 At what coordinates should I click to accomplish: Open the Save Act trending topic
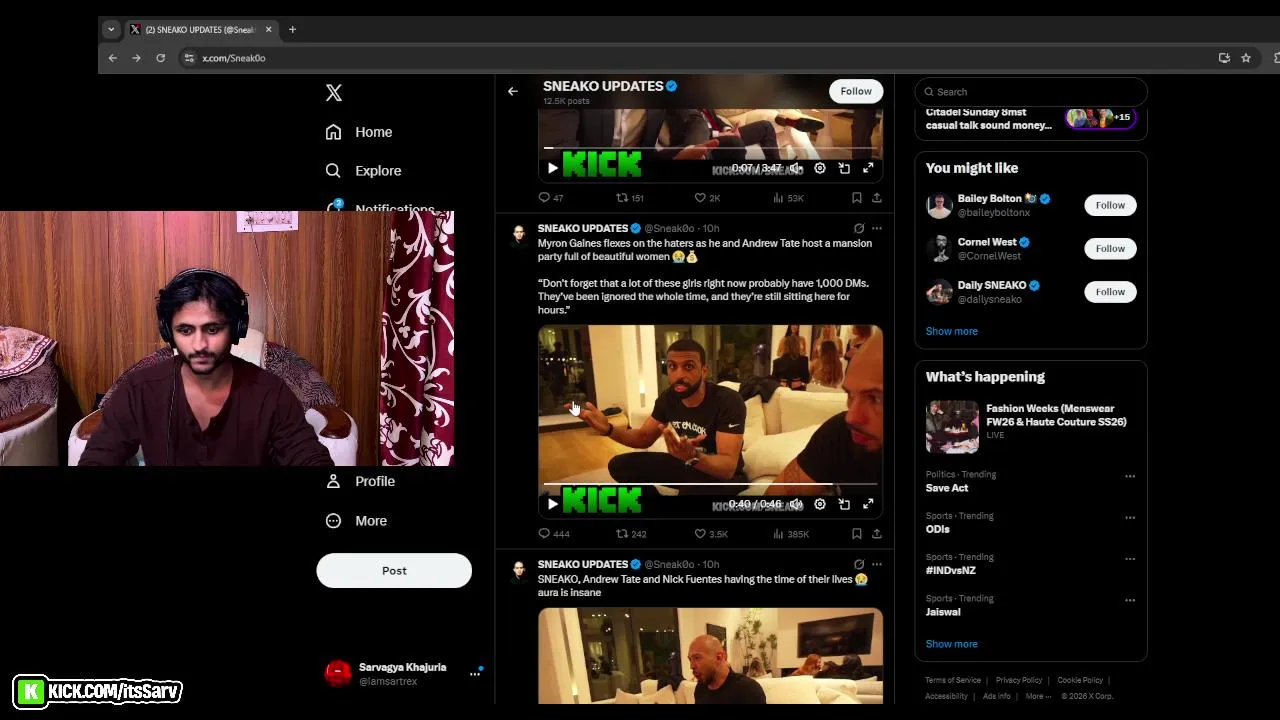(947, 488)
